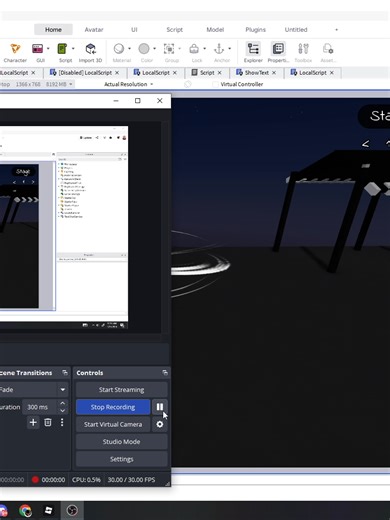Close the Script document tab
Screen dimensions: 390x520
219,73
